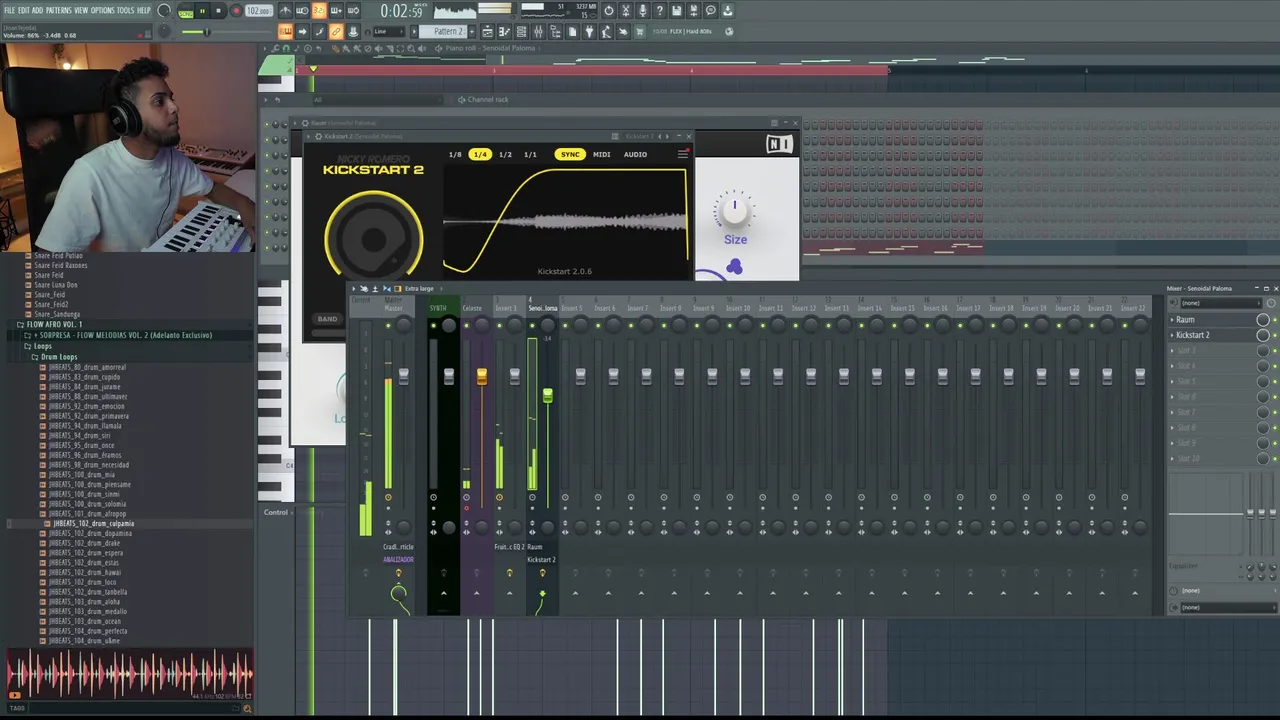Open the Browser via toolbar icon
Image resolution: width=1280 pixels, height=720 pixels.
tap(556, 31)
